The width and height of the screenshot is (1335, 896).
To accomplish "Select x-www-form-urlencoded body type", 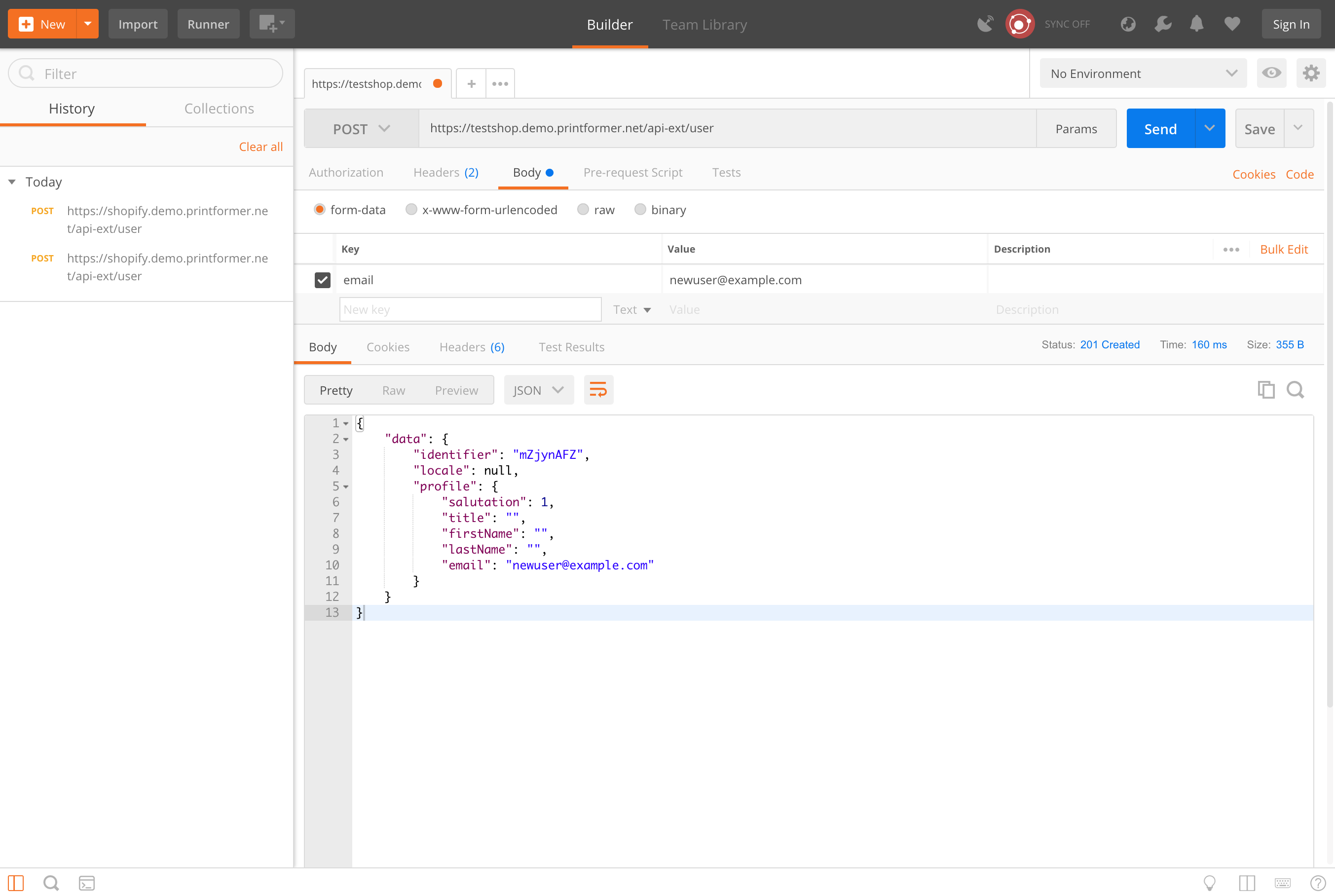I will click(411, 210).
